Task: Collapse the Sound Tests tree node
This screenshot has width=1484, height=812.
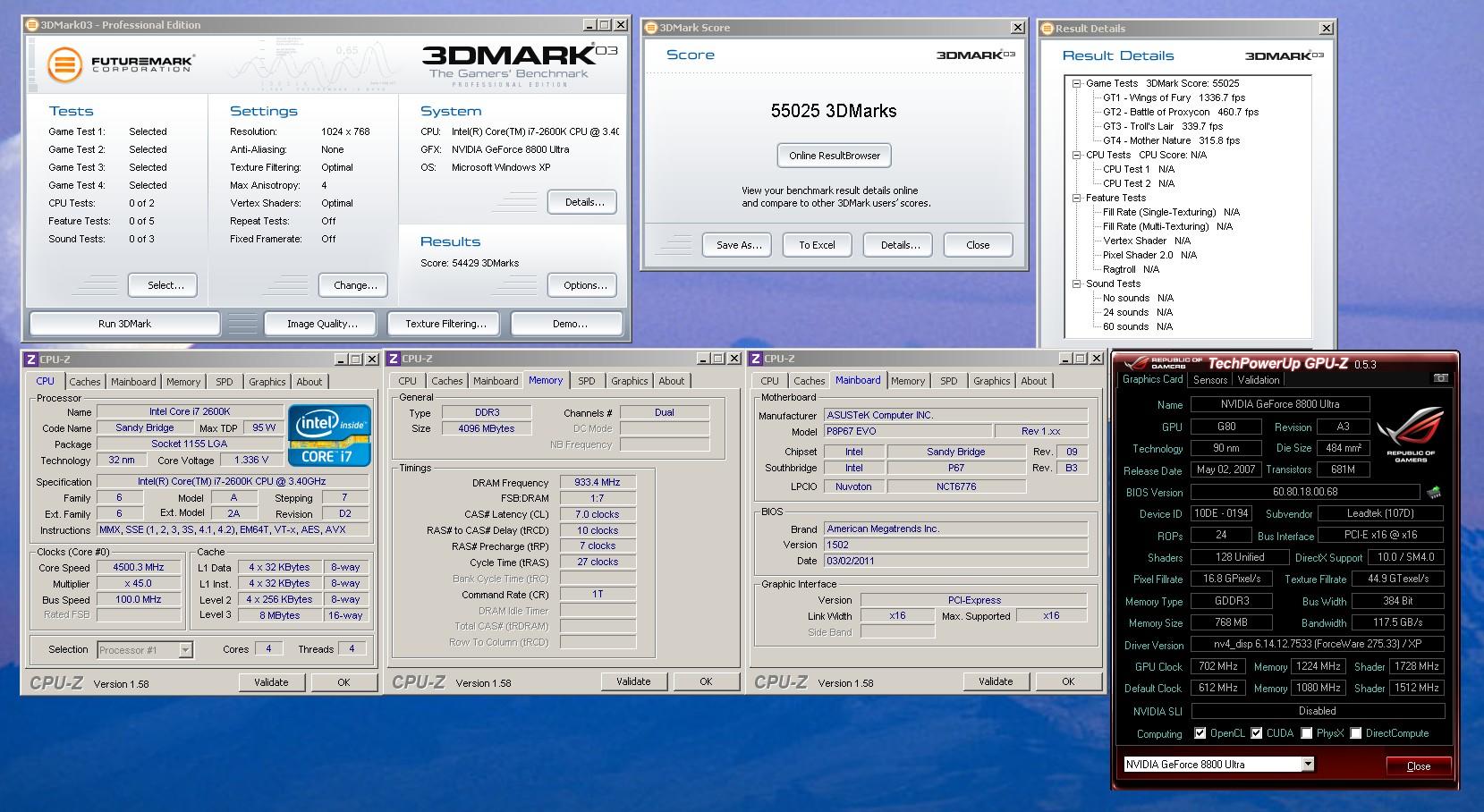Action: coord(1077,283)
